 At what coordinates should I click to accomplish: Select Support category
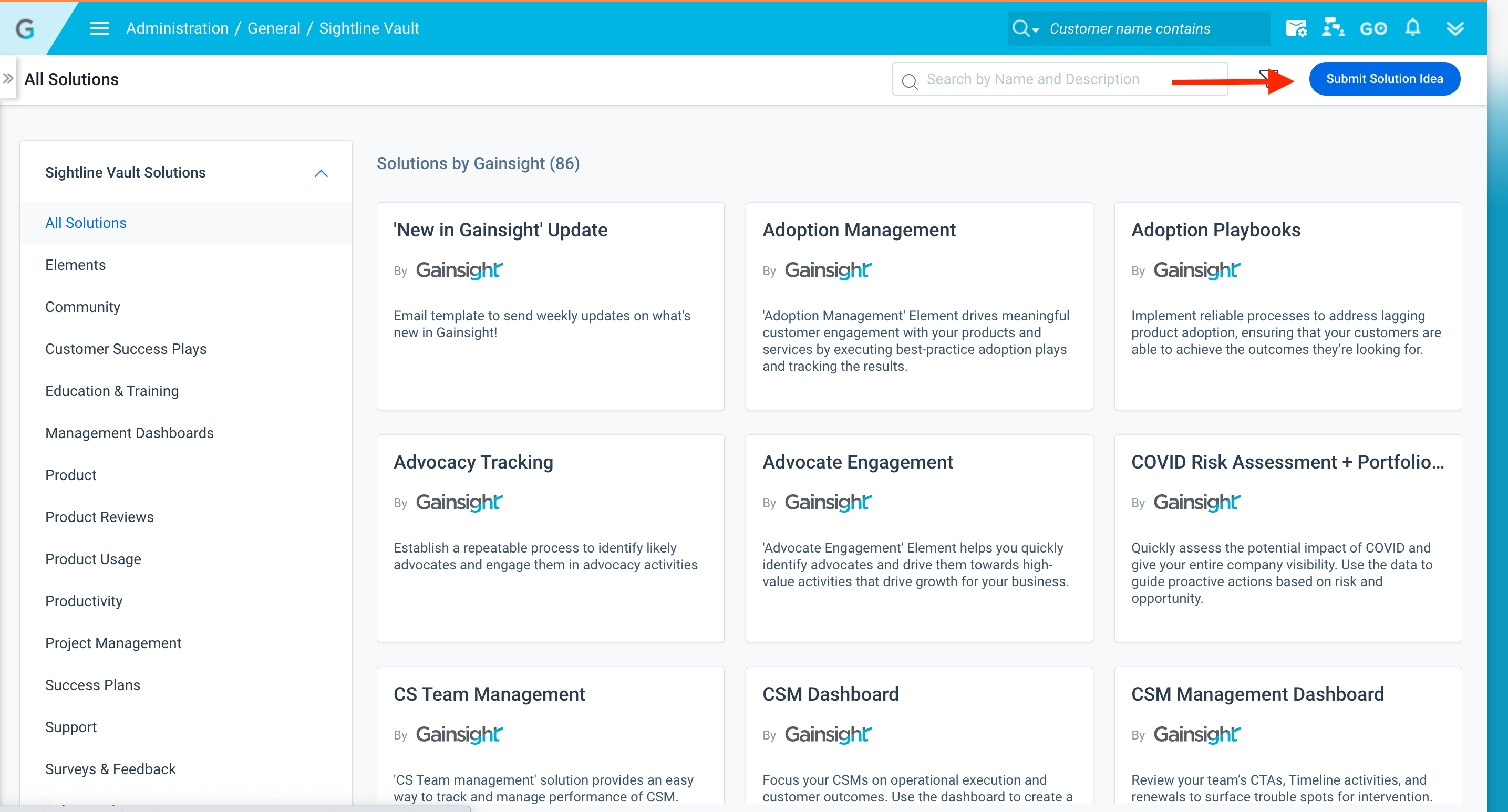point(186,727)
